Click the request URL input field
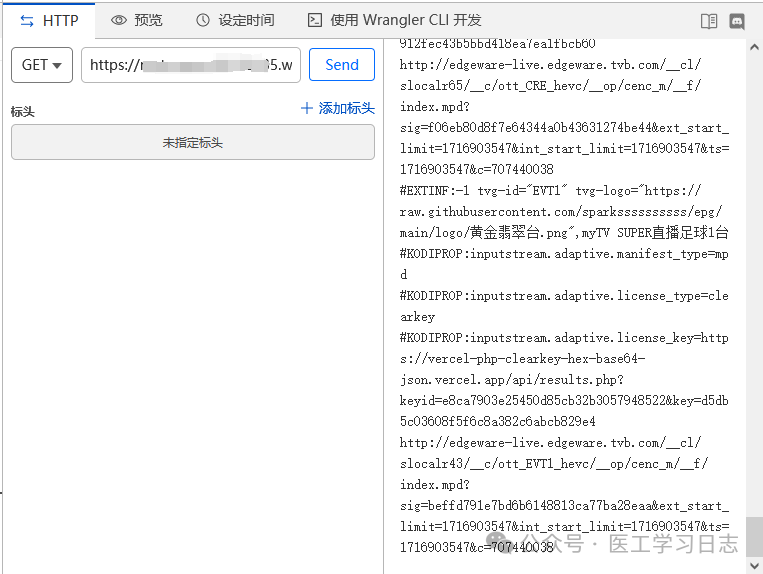763x574 pixels. [191, 65]
